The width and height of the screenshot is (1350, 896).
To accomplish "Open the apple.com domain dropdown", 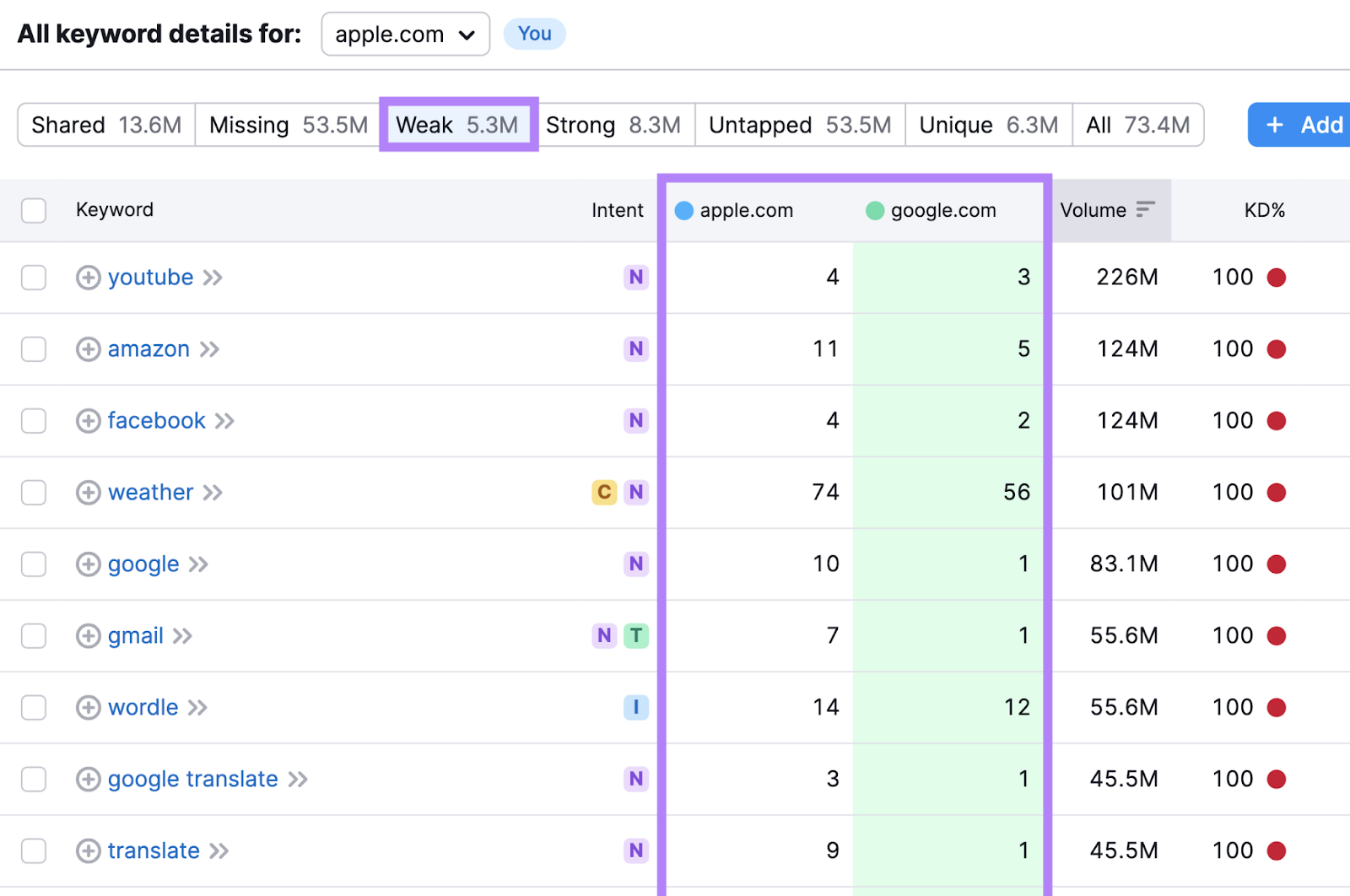I will pos(405,34).
